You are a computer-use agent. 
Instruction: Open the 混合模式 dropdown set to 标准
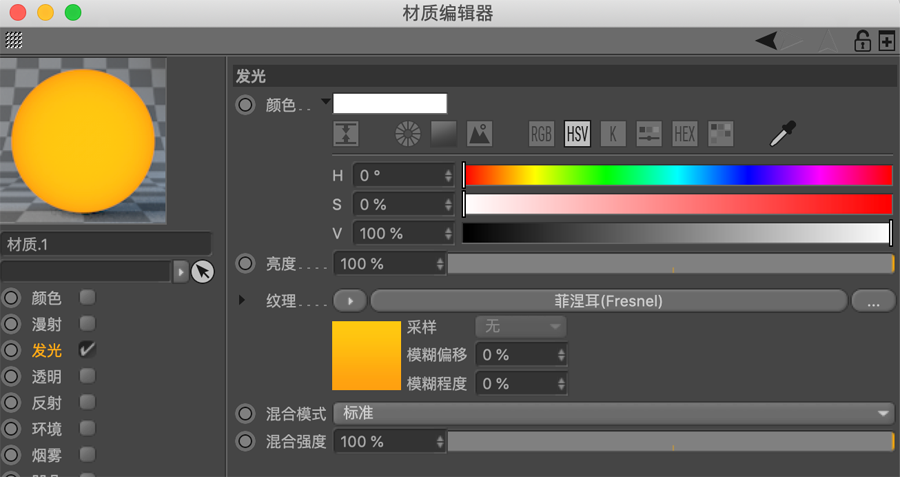(613, 413)
